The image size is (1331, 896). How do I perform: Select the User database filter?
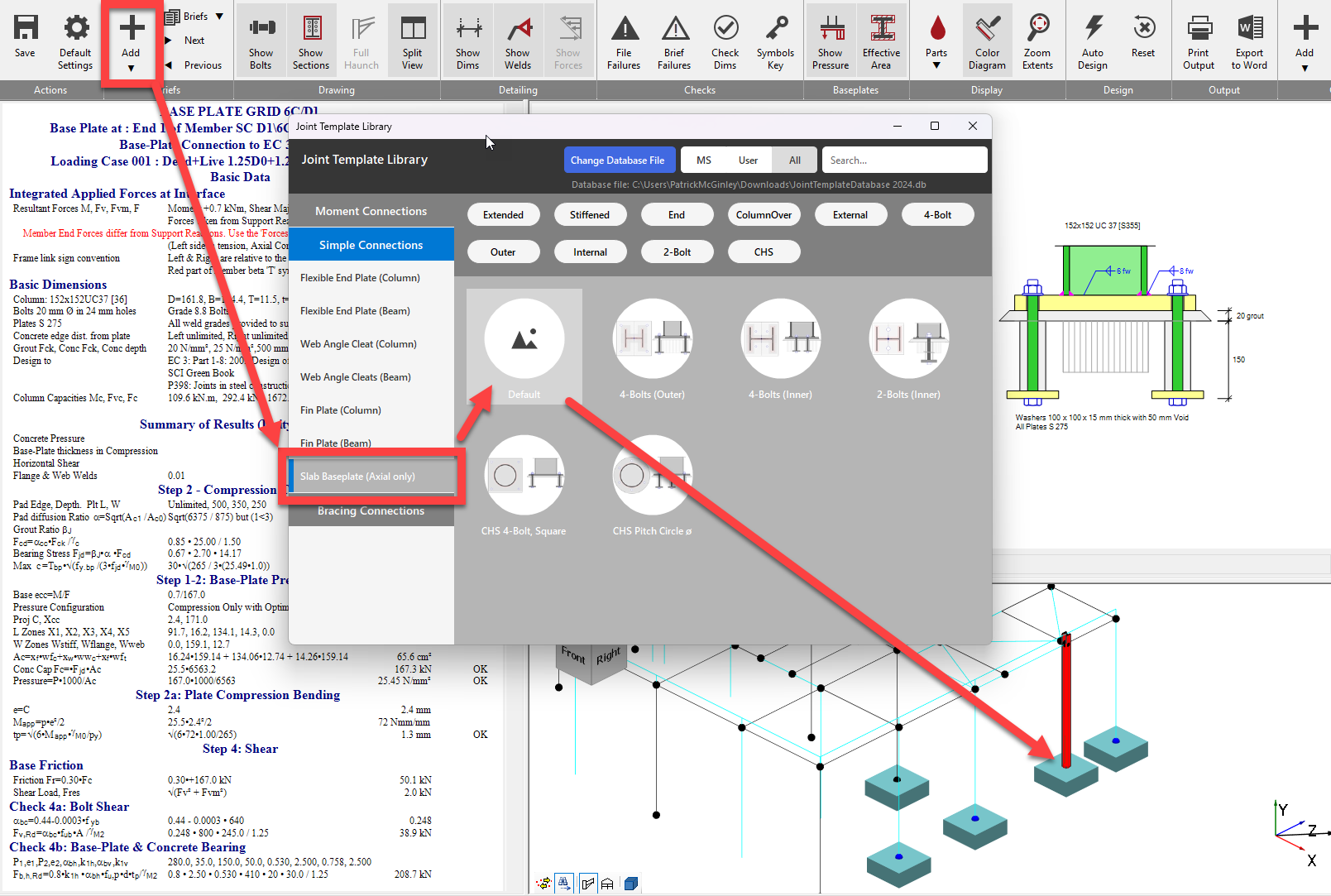[x=749, y=161]
